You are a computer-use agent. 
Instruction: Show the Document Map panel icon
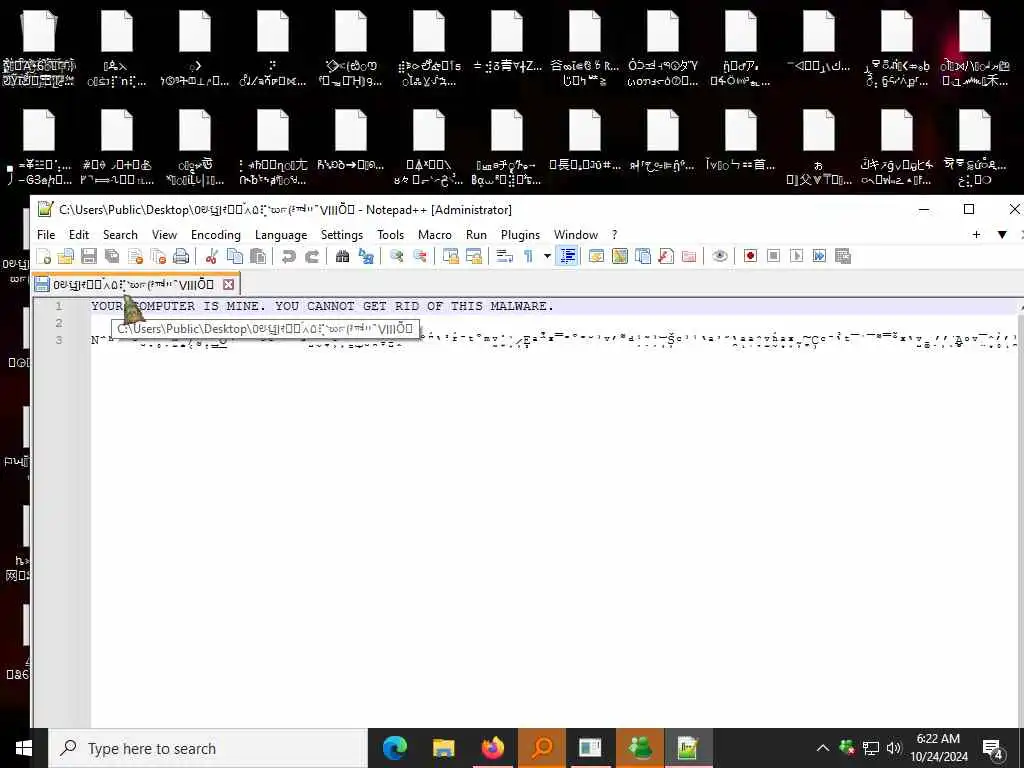pyautogui.click(x=619, y=256)
